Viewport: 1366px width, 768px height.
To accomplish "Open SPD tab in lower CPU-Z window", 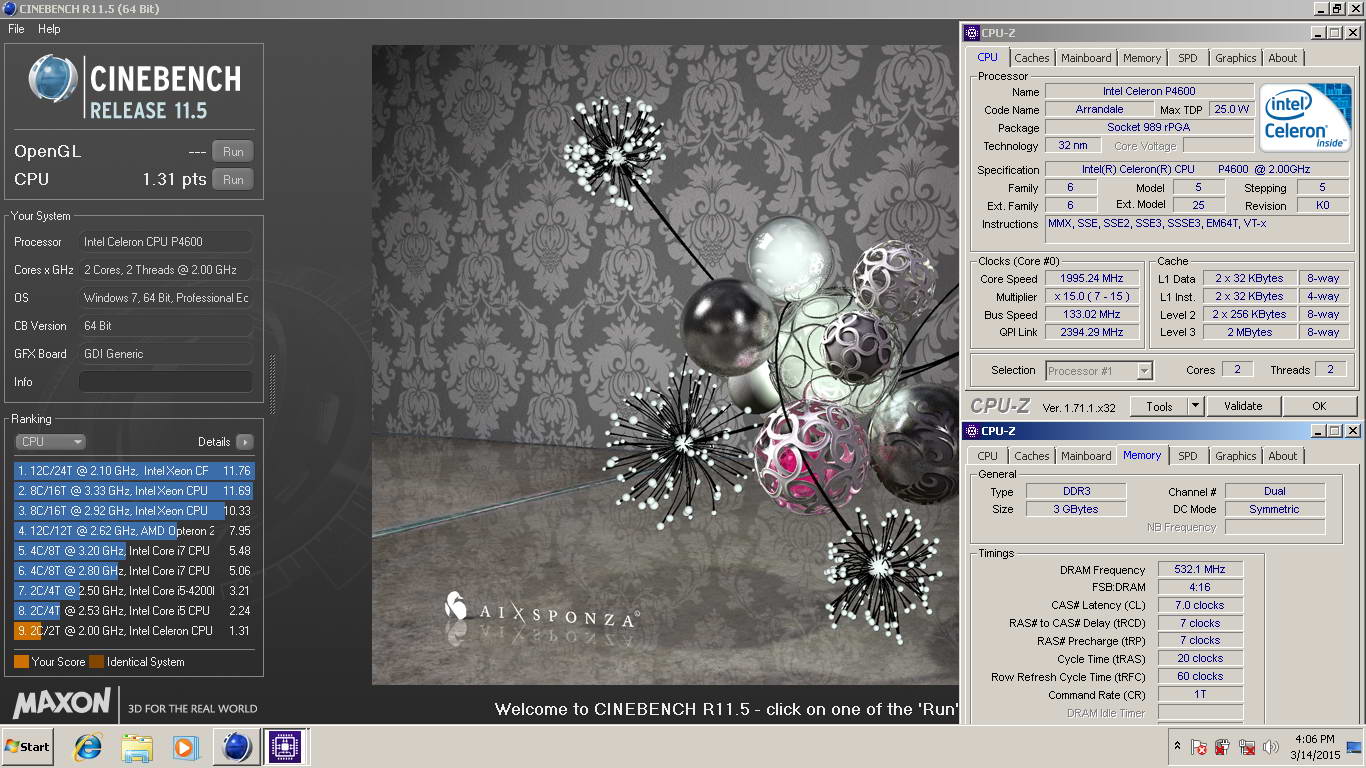I will click(1188, 456).
